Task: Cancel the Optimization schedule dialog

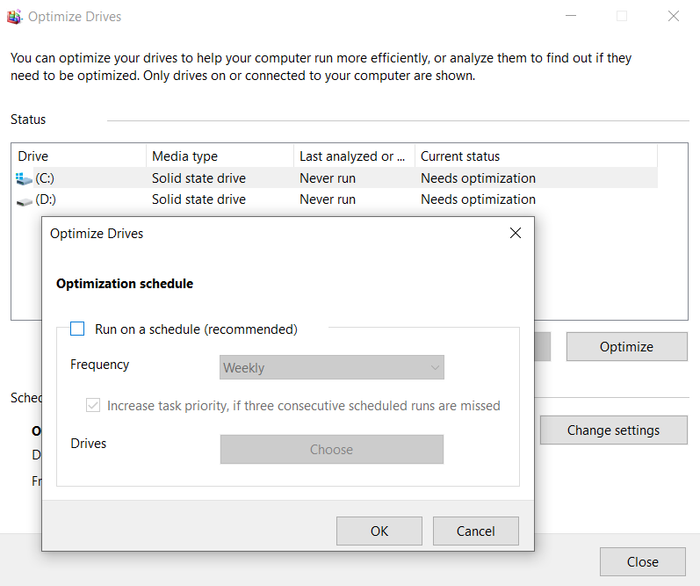Action: click(476, 531)
